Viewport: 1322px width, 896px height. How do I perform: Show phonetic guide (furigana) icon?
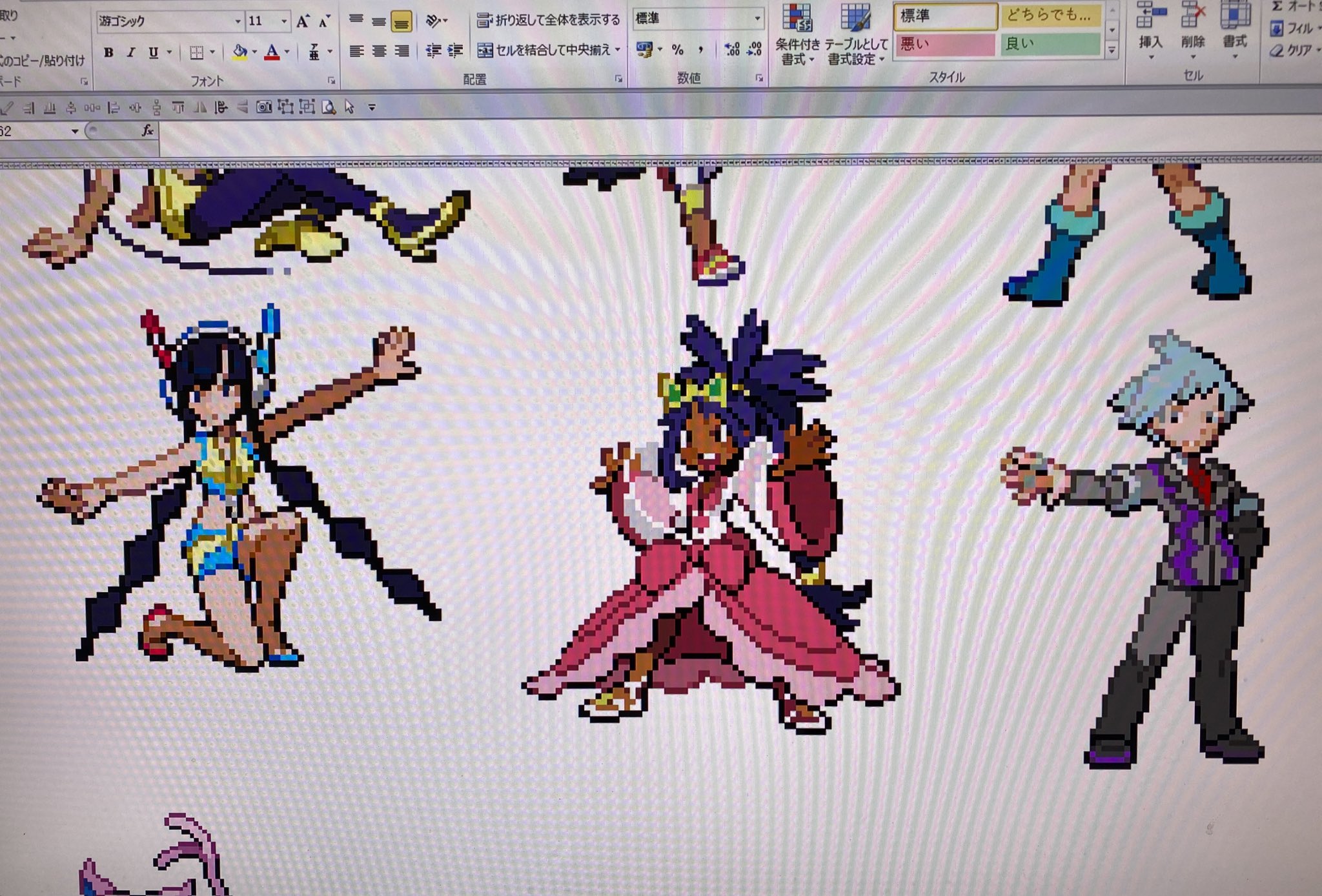pyautogui.click(x=314, y=52)
